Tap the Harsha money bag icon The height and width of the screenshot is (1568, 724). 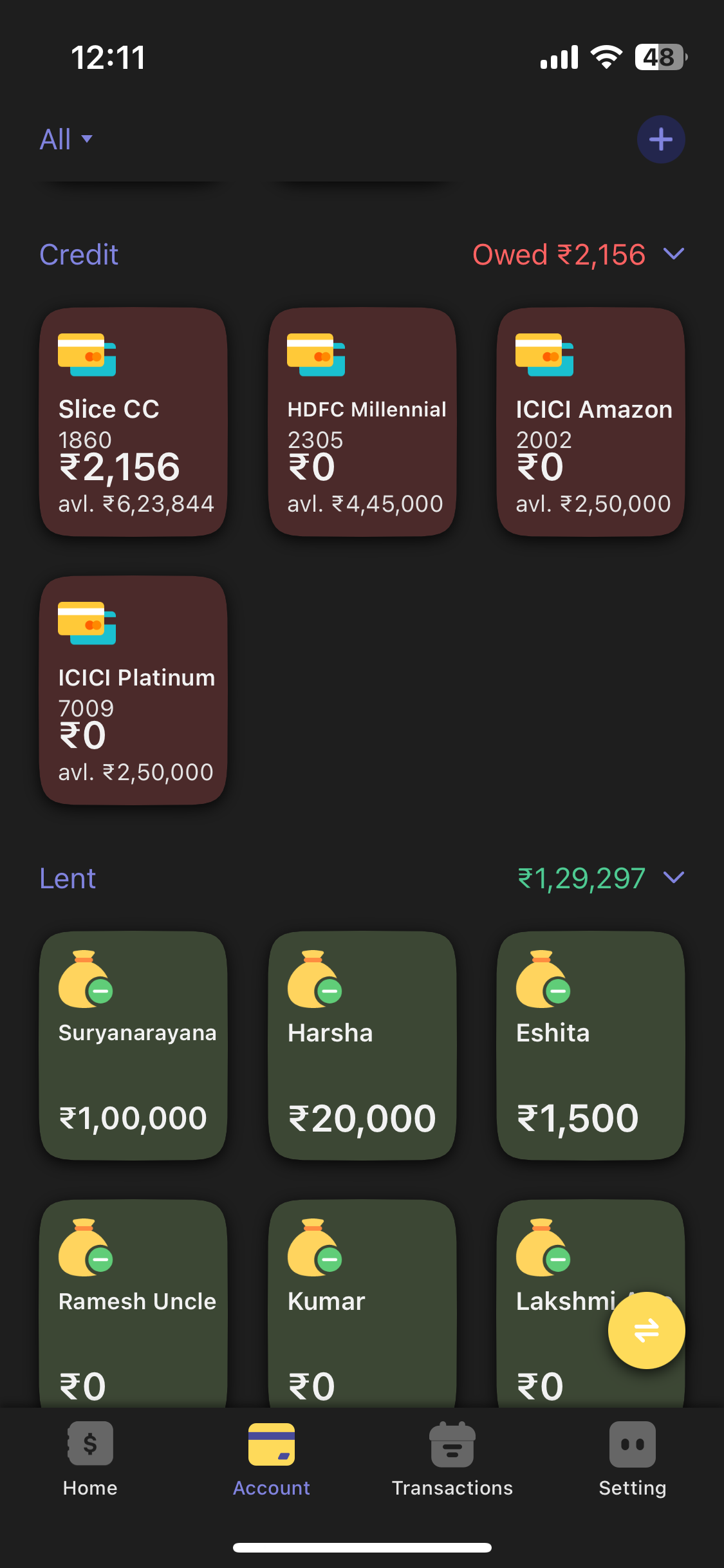[x=315, y=979]
